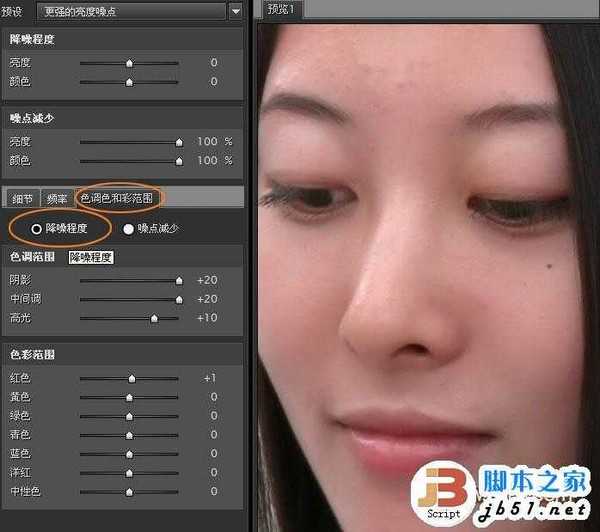
Task: Open the 预览1 preview tab
Action: pos(286,10)
